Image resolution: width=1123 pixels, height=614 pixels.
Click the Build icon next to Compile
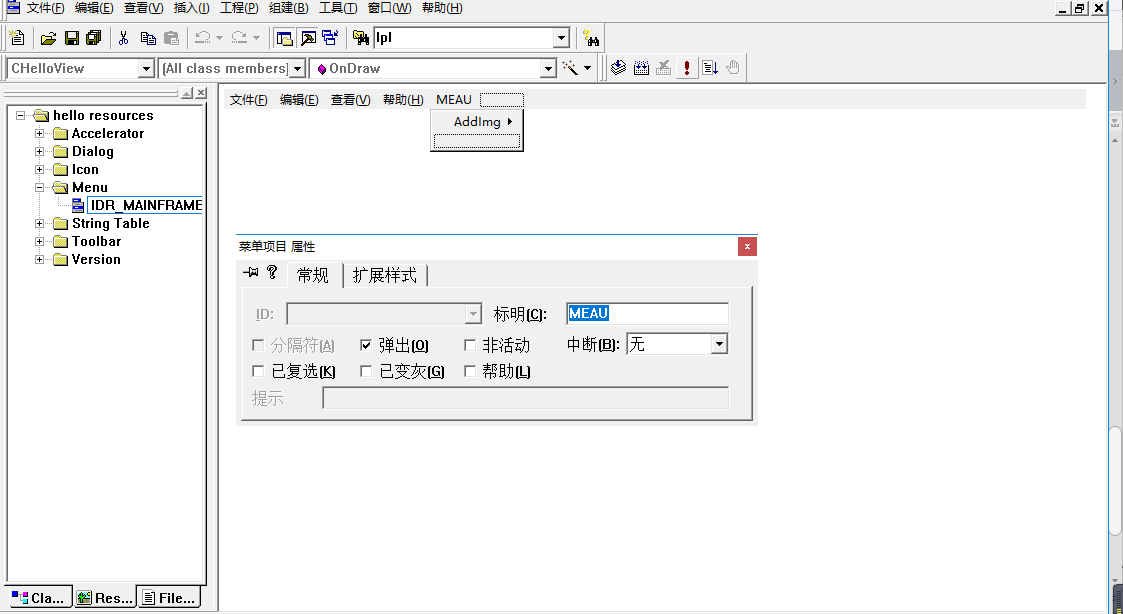pyautogui.click(x=641, y=68)
